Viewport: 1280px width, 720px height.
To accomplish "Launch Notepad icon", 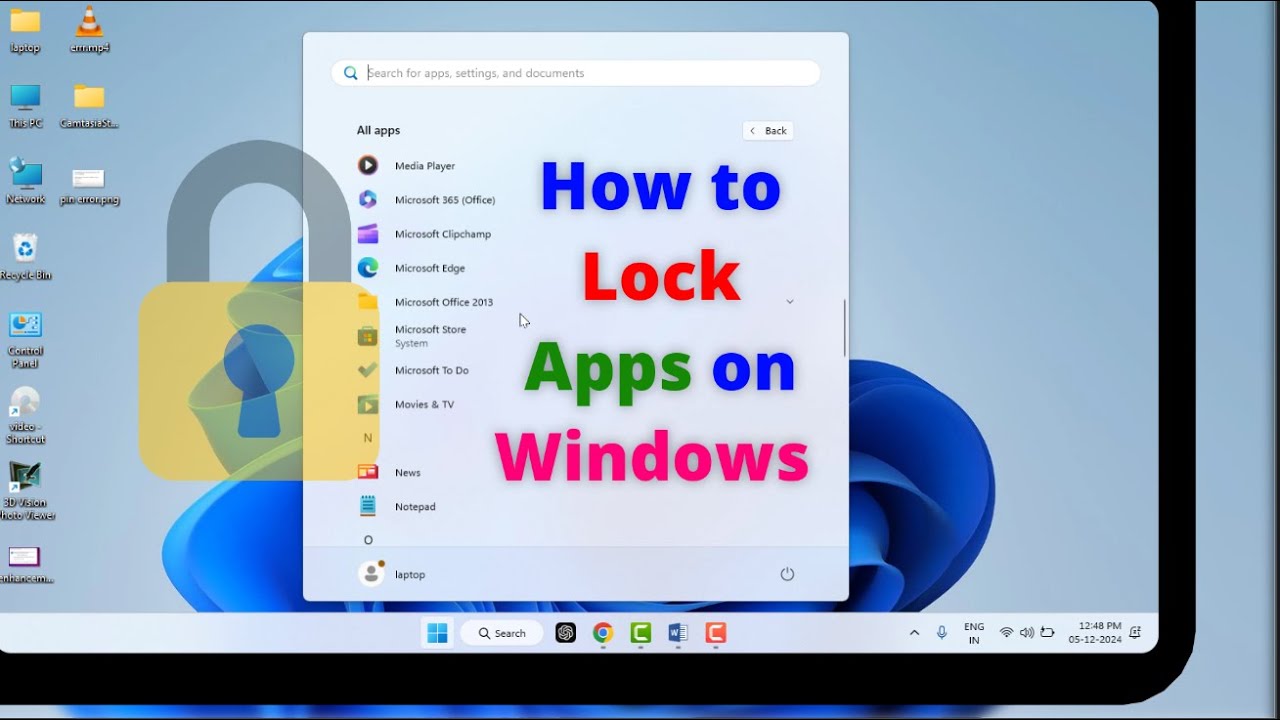I will coord(368,506).
